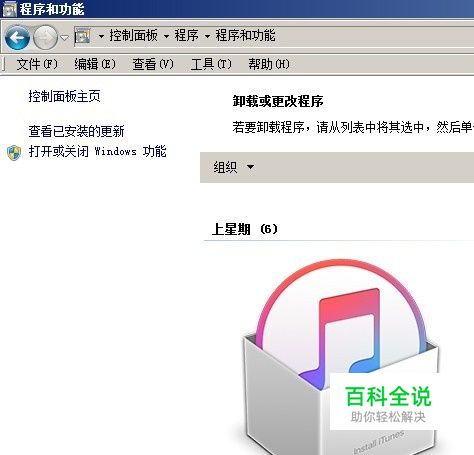
Task: Open the 组织 dropdown menu
Action: [x=234, y=167]
